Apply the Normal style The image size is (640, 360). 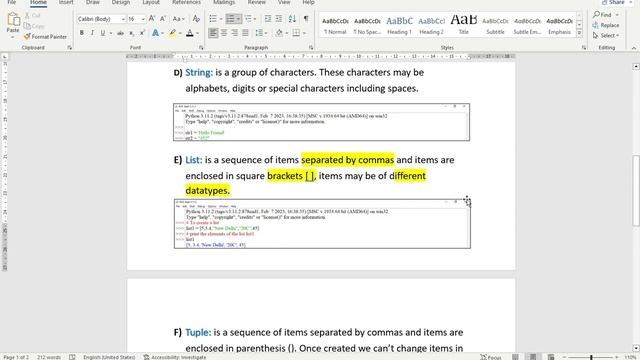[335, 25]
